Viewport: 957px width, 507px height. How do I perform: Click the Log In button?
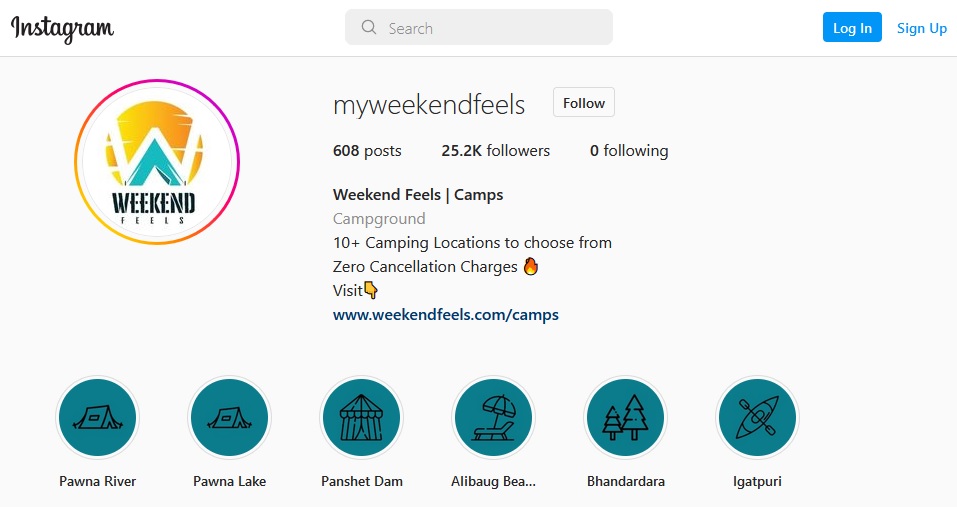pyautogui.click(x=852, y=28)
